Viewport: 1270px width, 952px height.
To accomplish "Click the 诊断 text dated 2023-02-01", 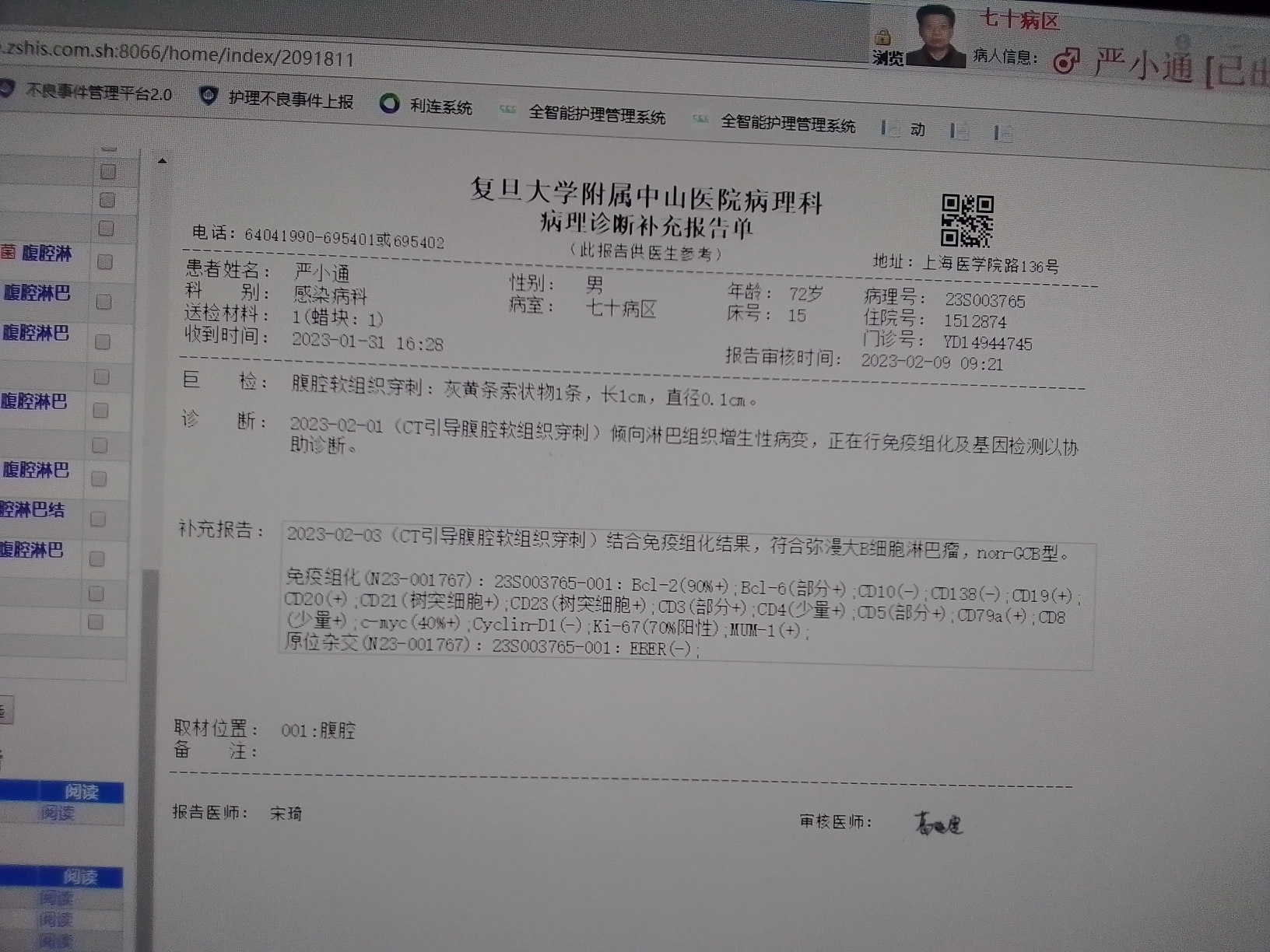I will pos(683,438).
